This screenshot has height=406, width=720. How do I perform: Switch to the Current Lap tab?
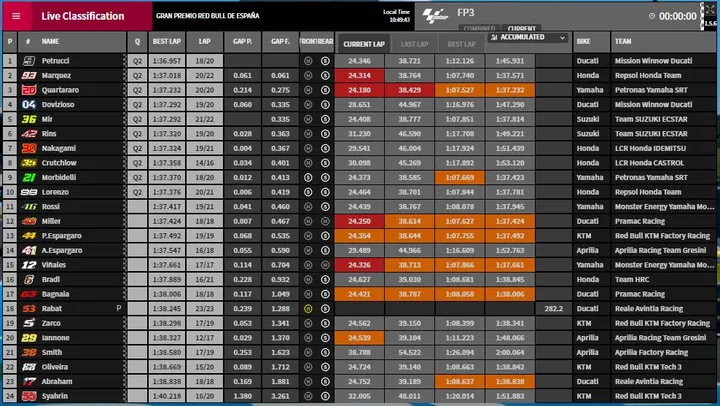(364, 44)
